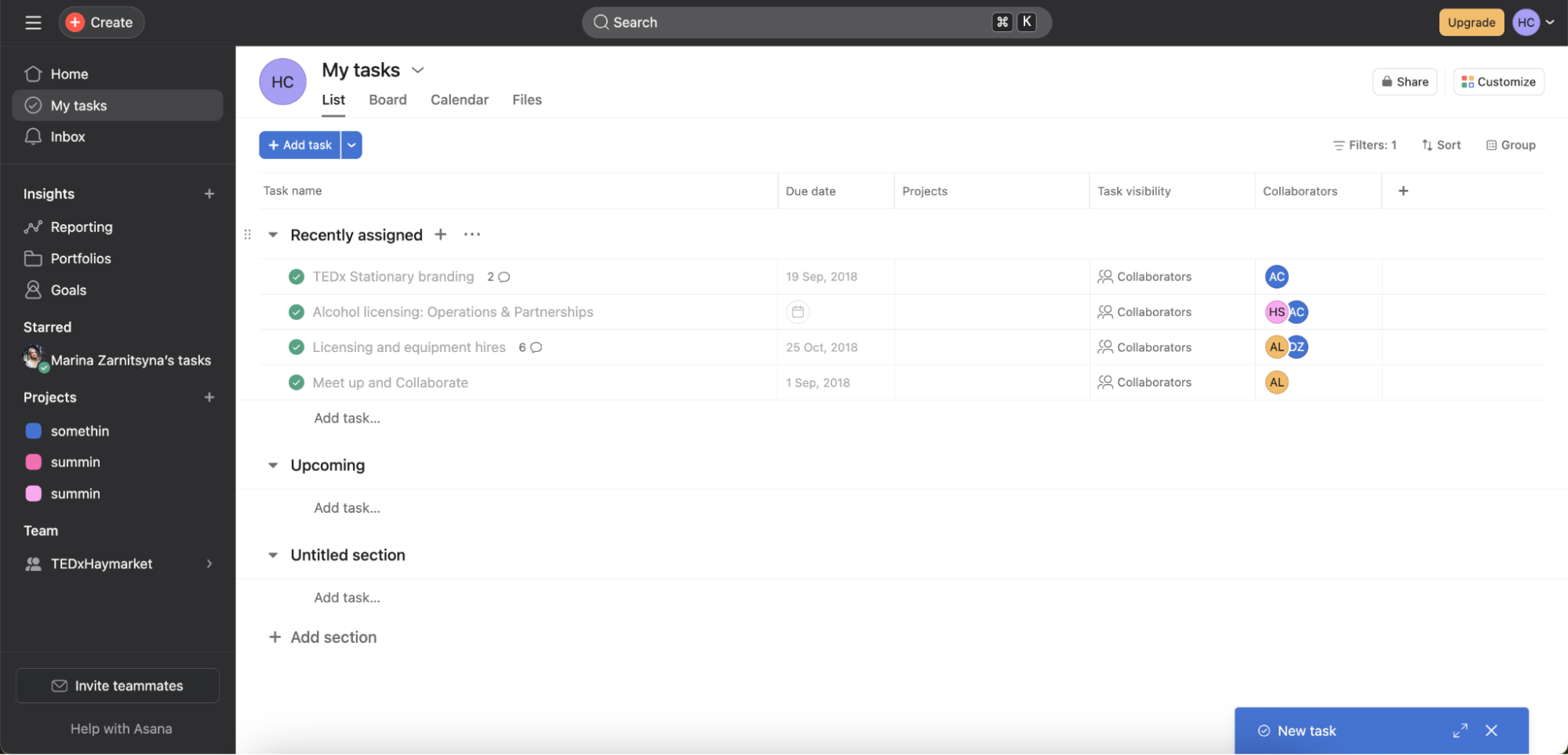This screenshot has width=1568, height=755.
Task: Expand the New task window
Action: (x=1460, y=731)
